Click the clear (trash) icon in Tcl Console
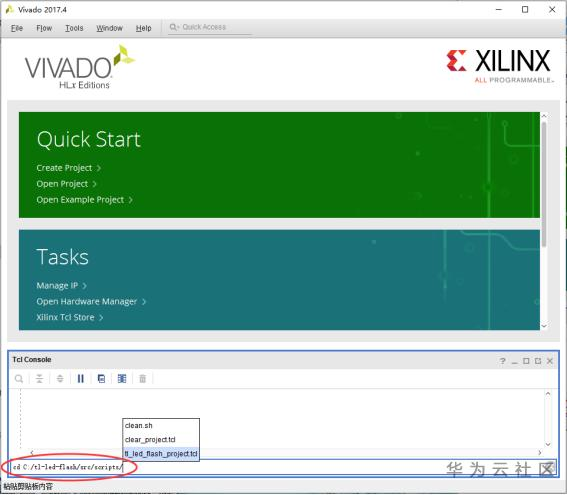Screen dimensions: 567x495 click(142, 379)
